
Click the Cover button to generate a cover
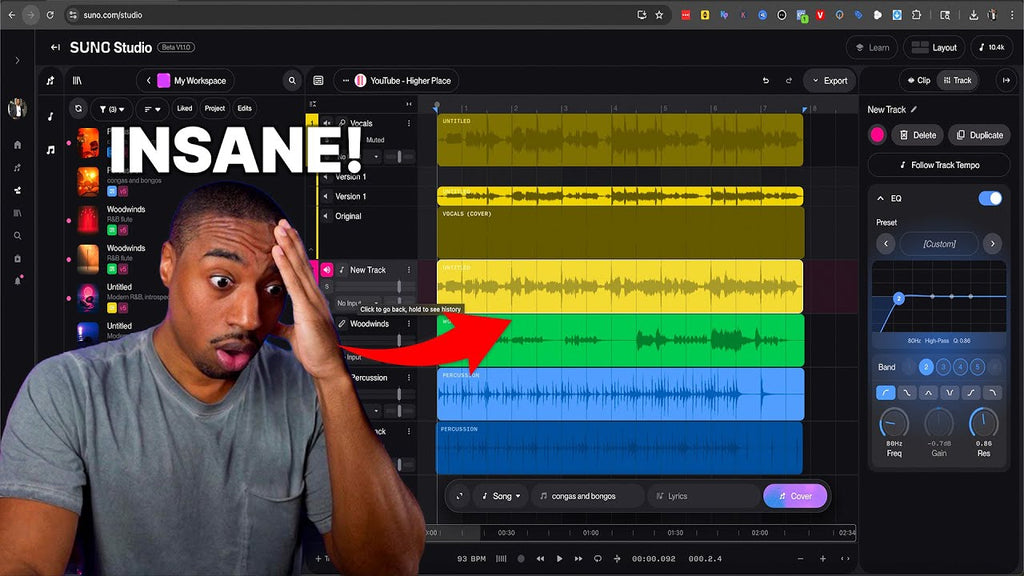(795, 496)
